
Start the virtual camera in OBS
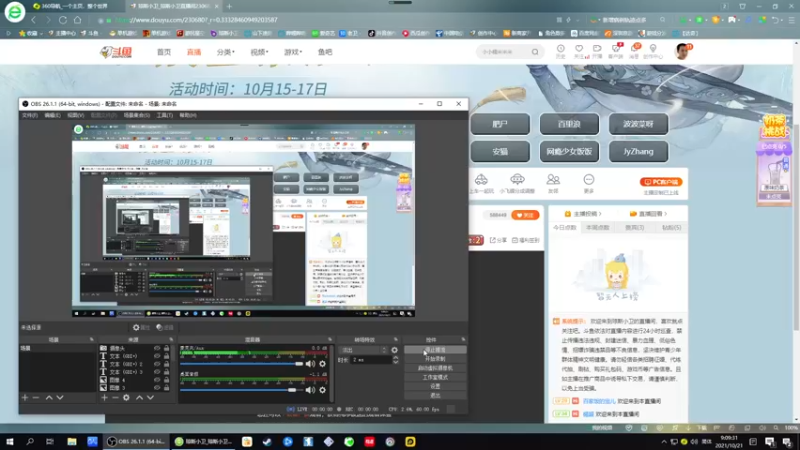coord(435,368)
